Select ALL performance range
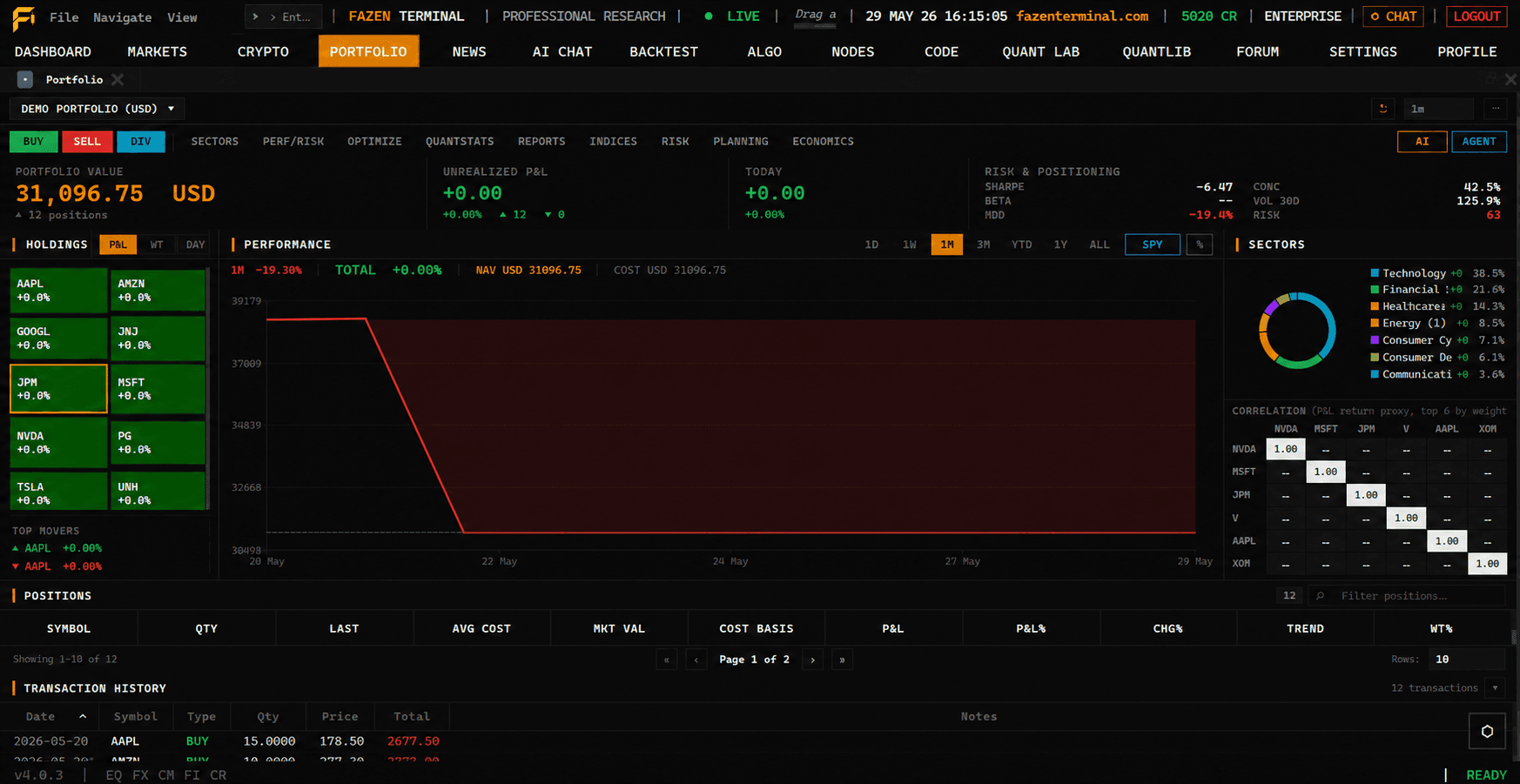This screenshot has width=1520, height=784. click(1100, 245)
